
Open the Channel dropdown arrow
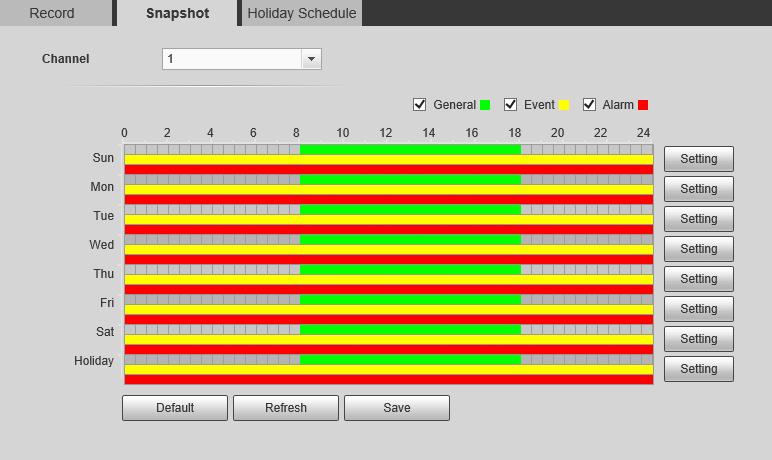click(311, 59)
